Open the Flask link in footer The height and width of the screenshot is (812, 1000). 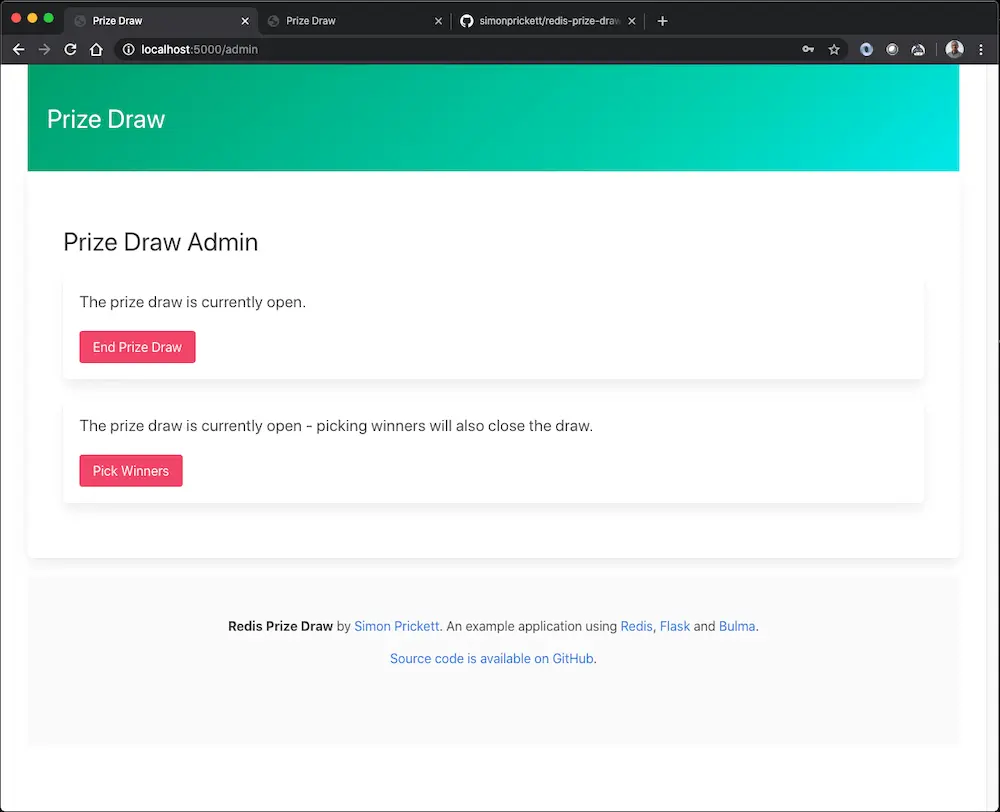(x=675, y=626)
